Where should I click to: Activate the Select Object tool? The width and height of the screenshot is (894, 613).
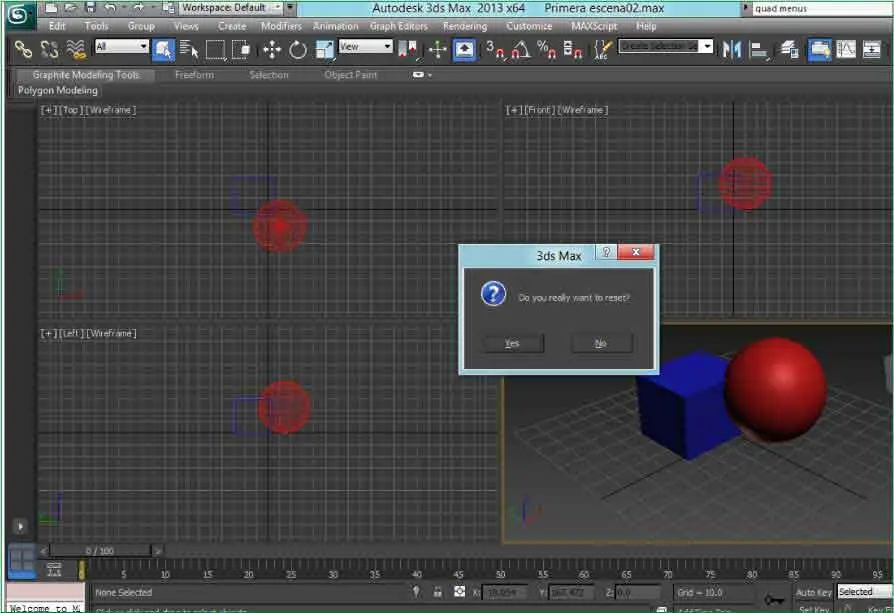coord(163,50)
